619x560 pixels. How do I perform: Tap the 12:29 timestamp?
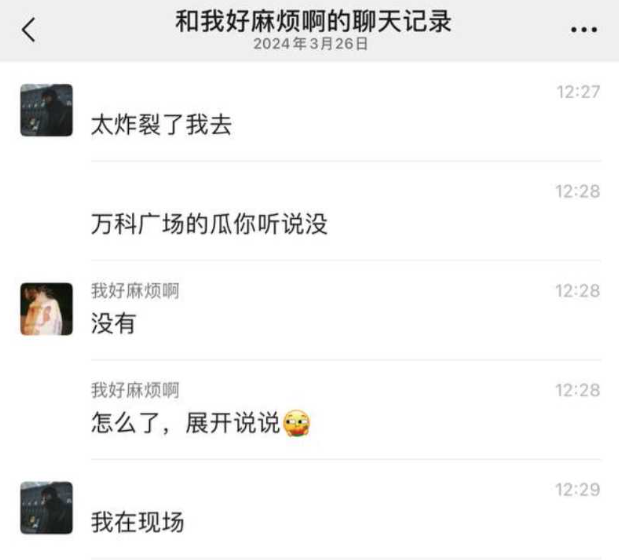(578, 490)
